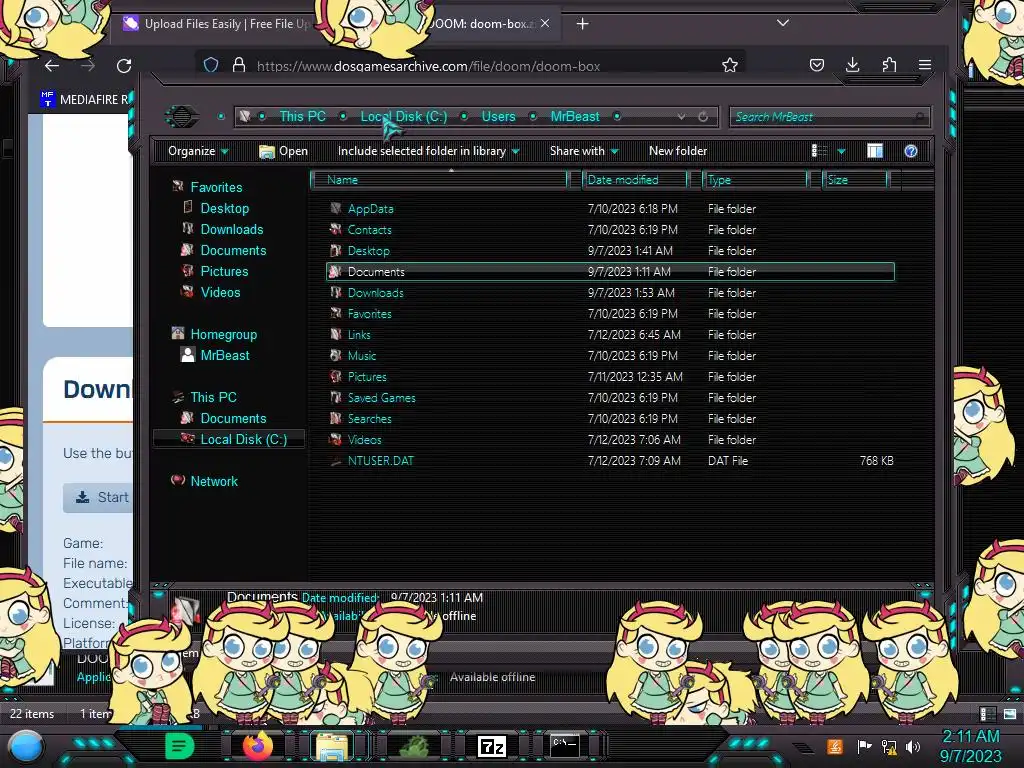Open the Firefox extensions icon
This screenshot has width=1024, height=768.
click(x=889, y=65)
